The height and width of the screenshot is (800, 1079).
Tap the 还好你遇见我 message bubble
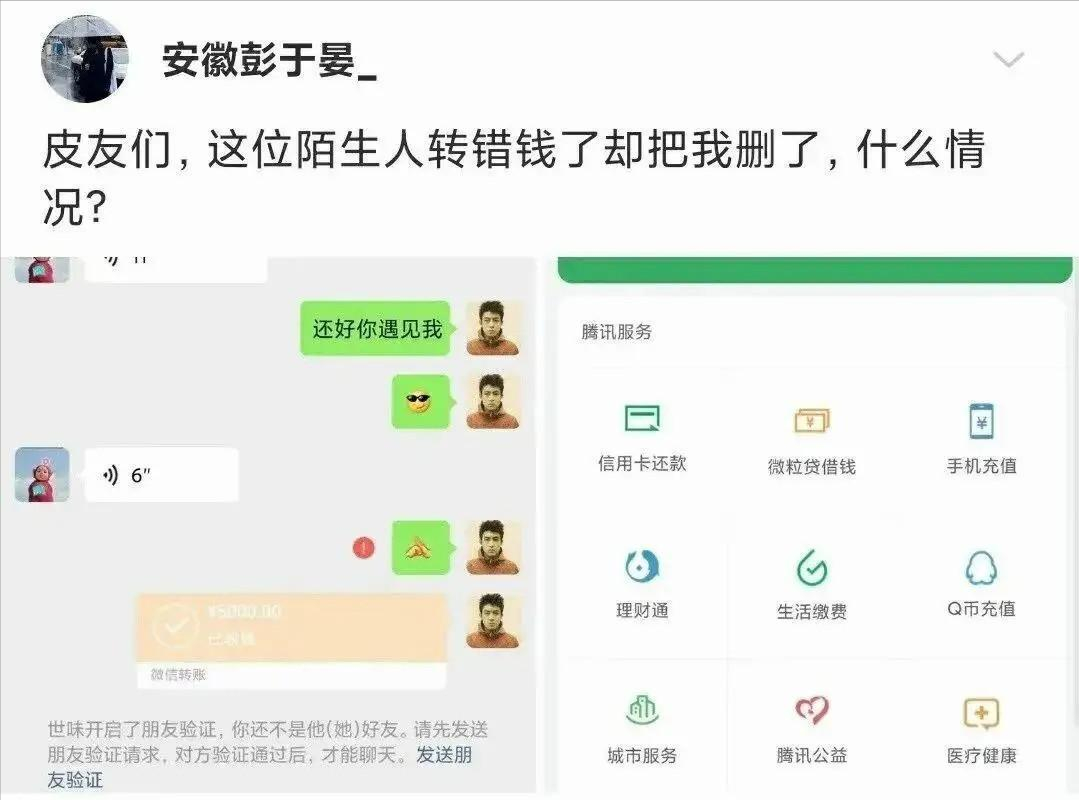(x=376, y=329)
